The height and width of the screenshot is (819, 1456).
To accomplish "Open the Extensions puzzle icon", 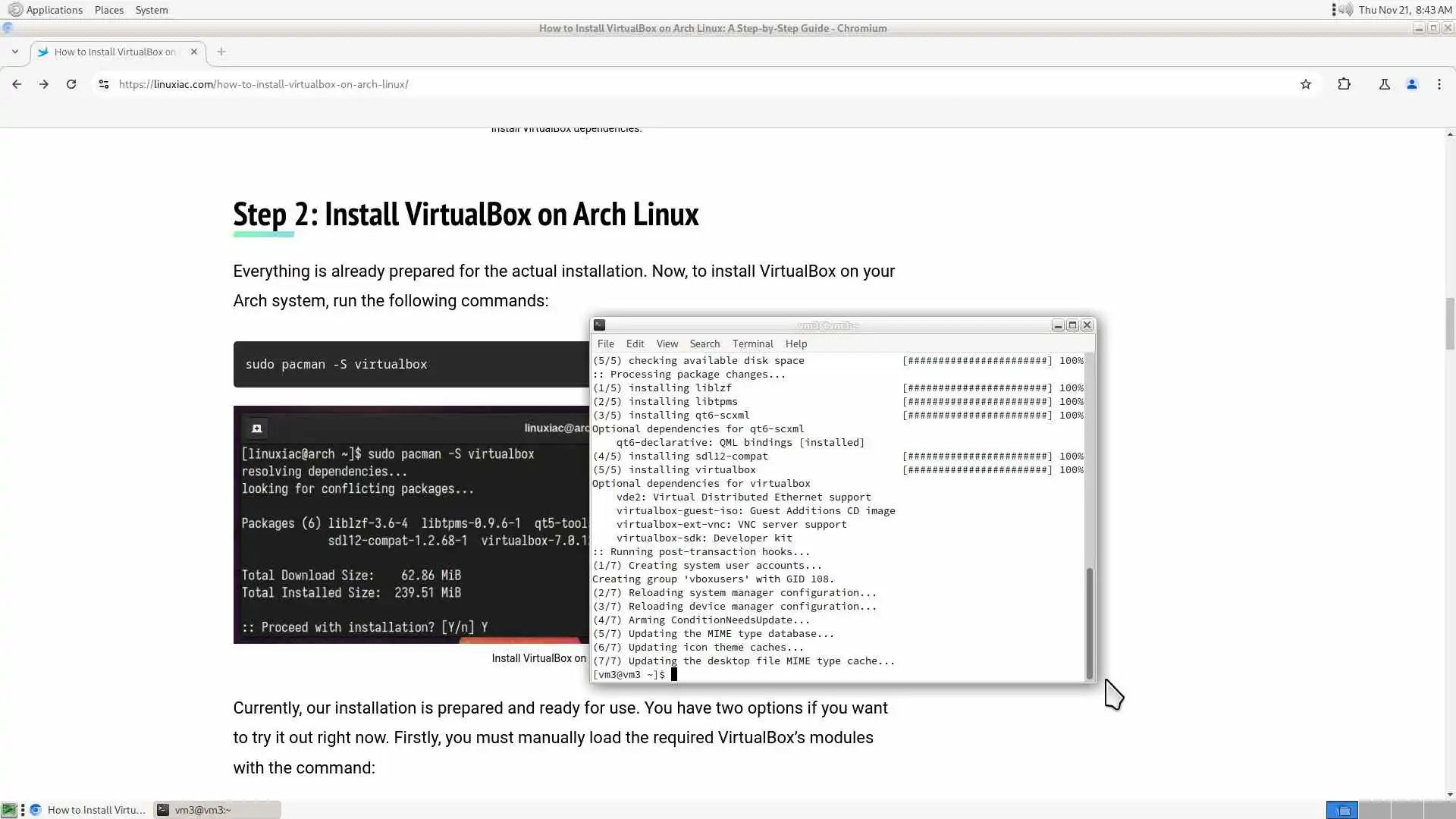I will pos(1344,84).
